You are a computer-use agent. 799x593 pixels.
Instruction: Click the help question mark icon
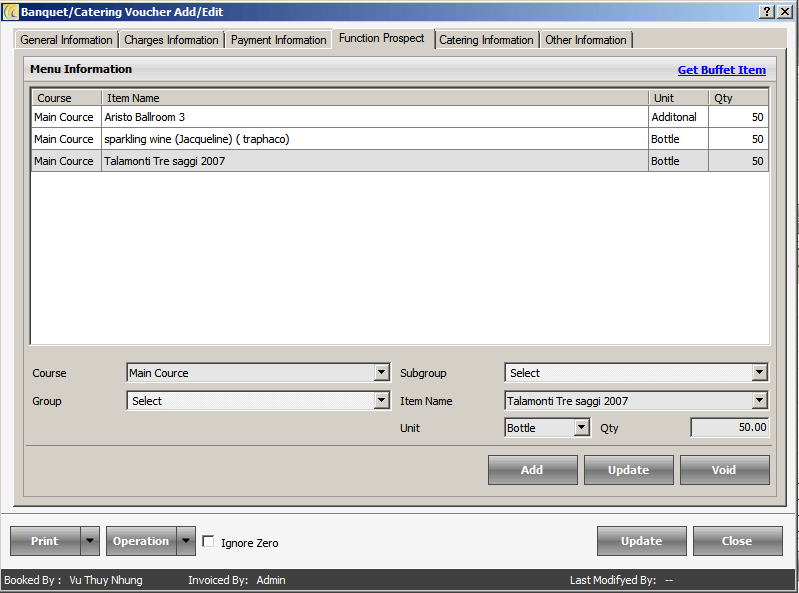tap(767, 11)
